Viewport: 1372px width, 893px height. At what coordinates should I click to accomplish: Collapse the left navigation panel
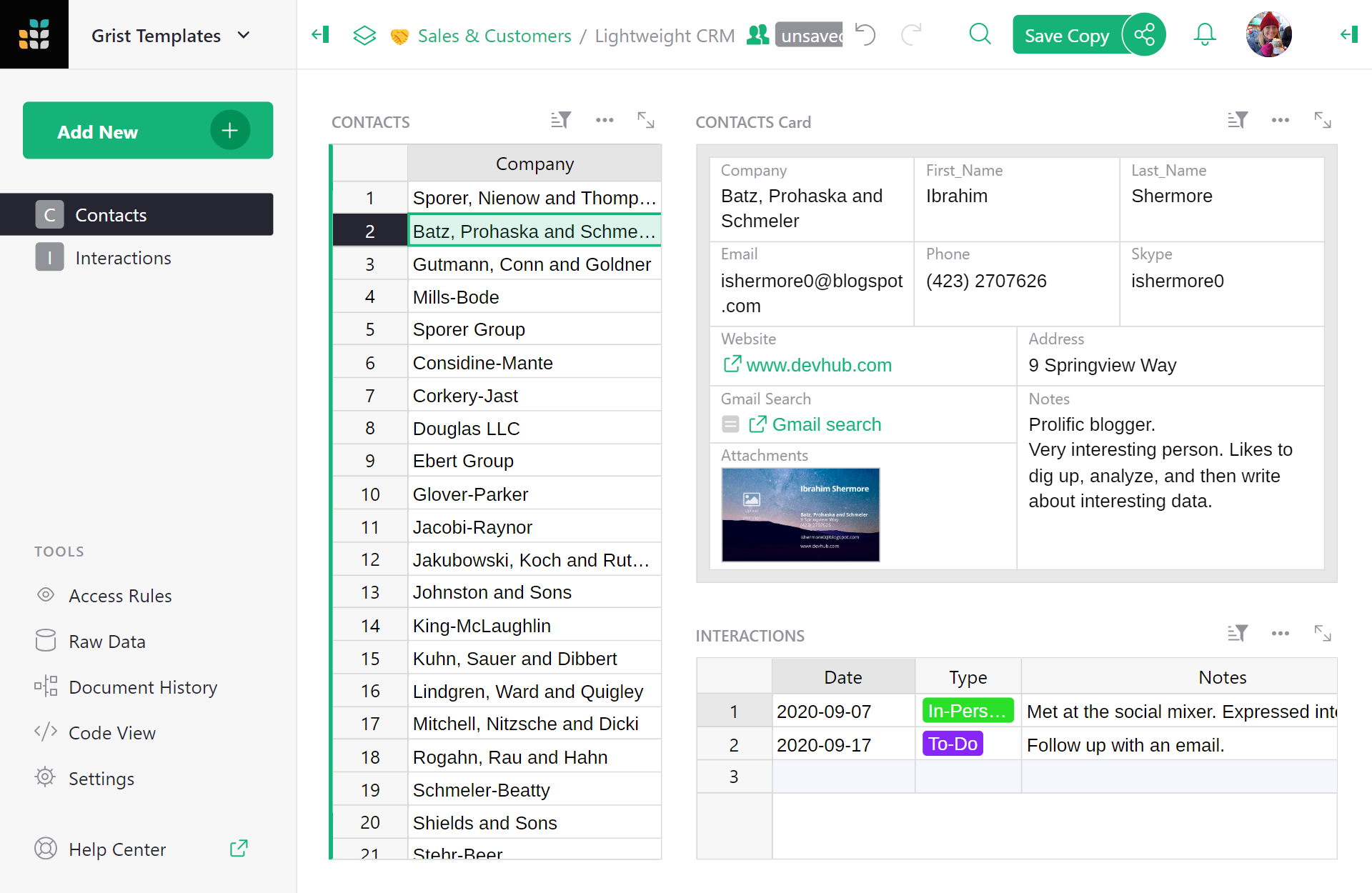point(320,34)
